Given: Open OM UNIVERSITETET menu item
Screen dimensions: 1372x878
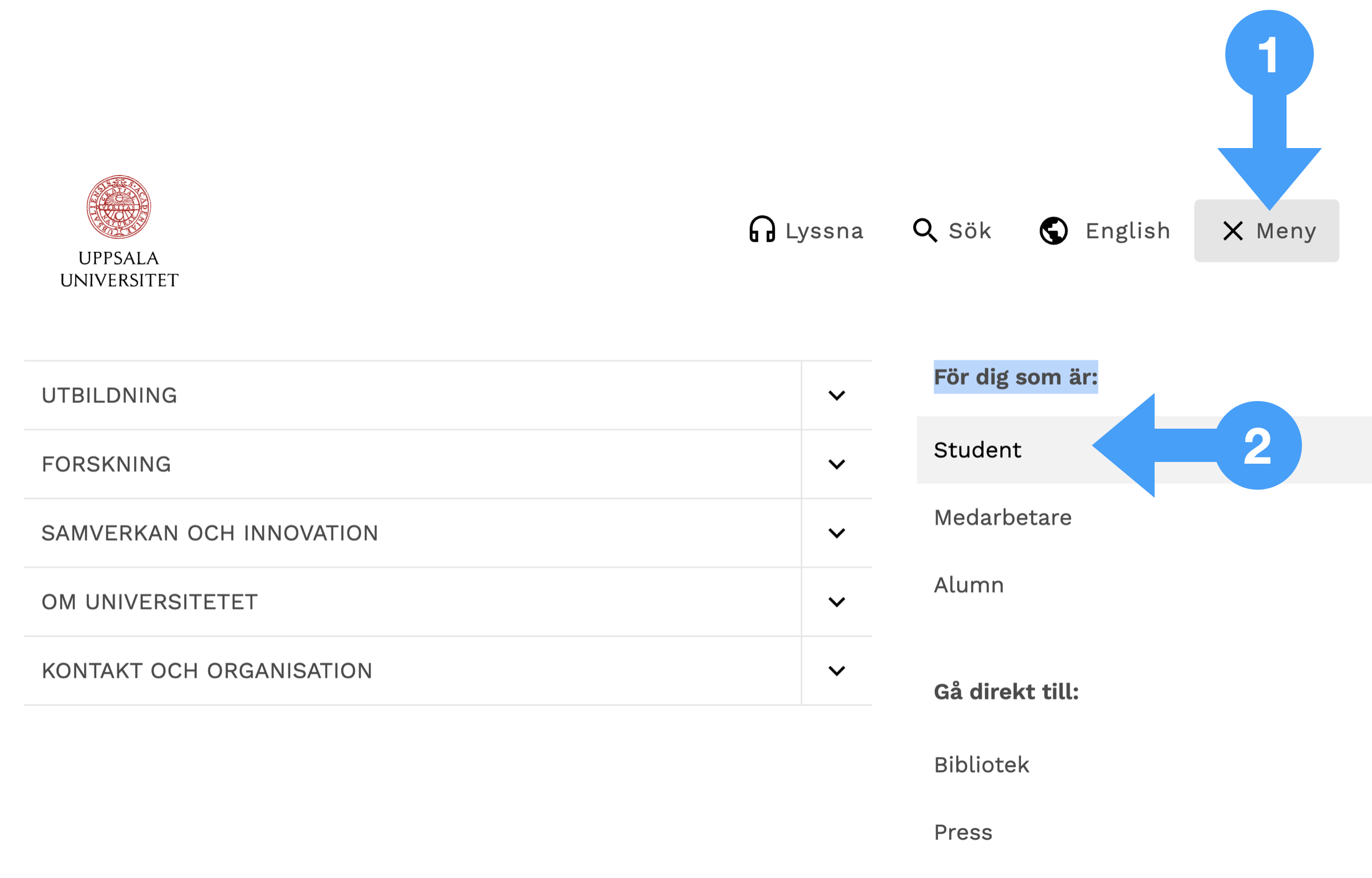Looking at the screenshot, I should 412,602.
